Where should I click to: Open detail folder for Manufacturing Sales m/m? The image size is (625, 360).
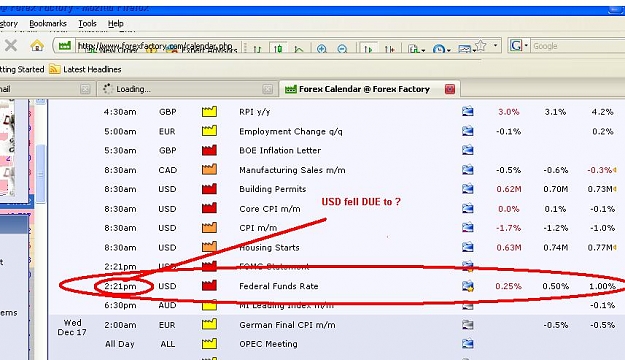[468, 169]
